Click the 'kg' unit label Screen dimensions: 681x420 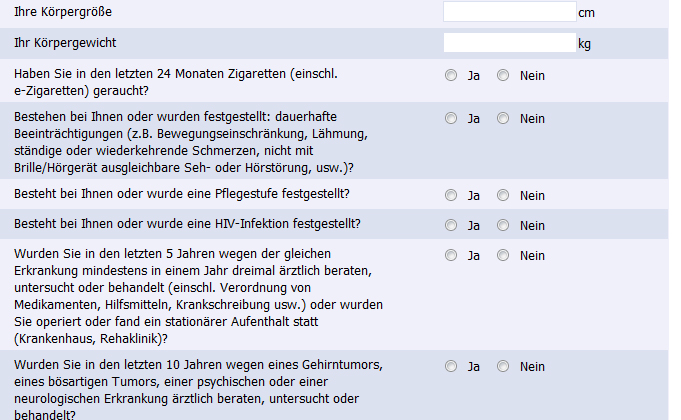585,44
